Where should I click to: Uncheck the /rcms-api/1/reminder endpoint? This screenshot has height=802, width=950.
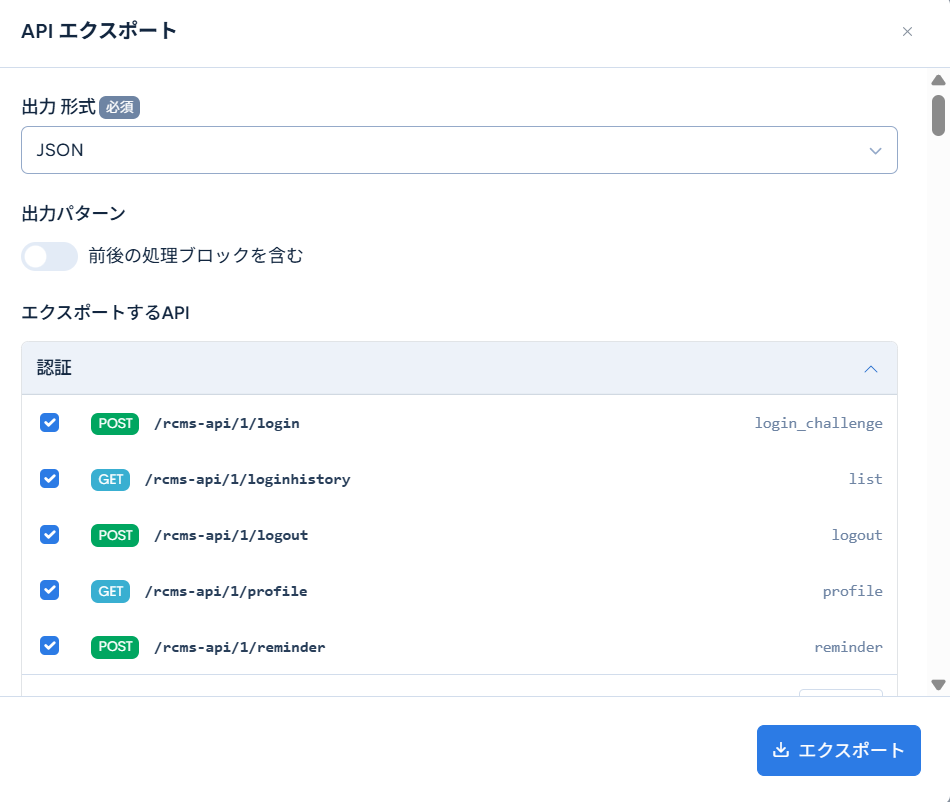[49, 646]
